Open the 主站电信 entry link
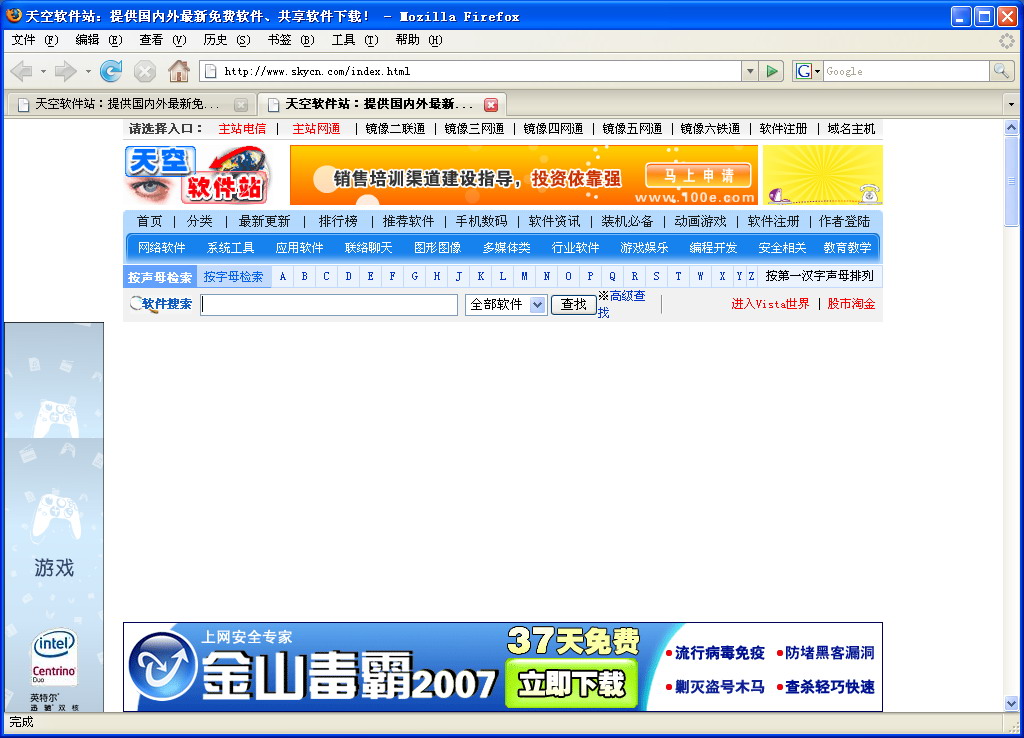 pos(242,129)
